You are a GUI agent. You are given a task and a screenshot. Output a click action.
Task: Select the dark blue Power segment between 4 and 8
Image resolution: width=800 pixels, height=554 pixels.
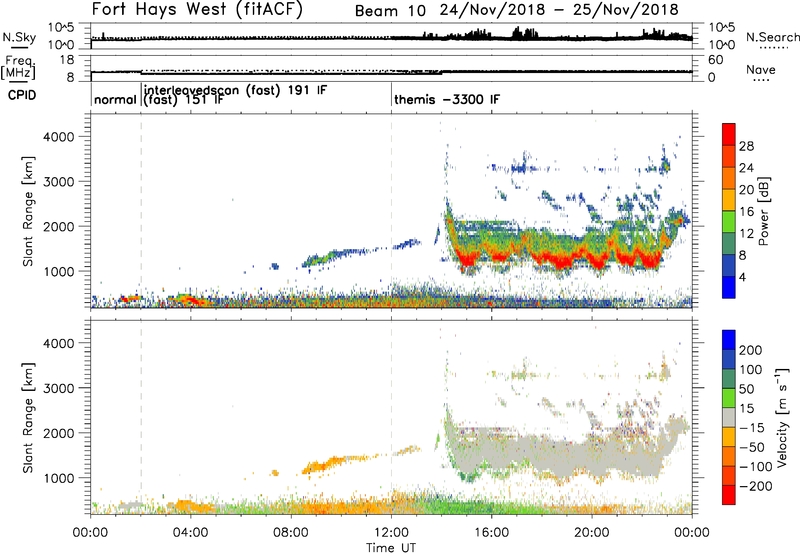(x=729, y=265)
